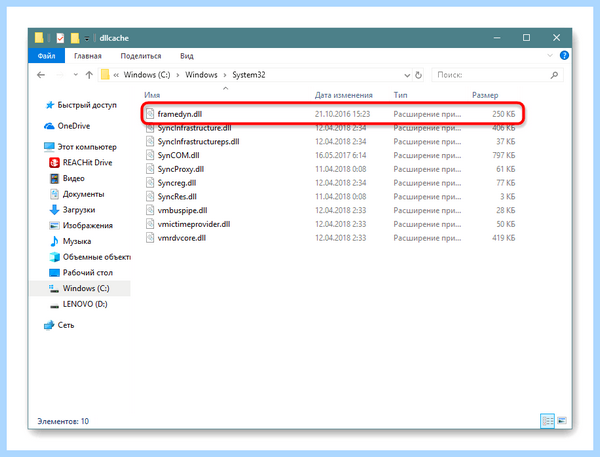The image size is (600, 457).
Task: Click the folder icon in title bar
Action: pyautogui.click(x=39, y=38)
